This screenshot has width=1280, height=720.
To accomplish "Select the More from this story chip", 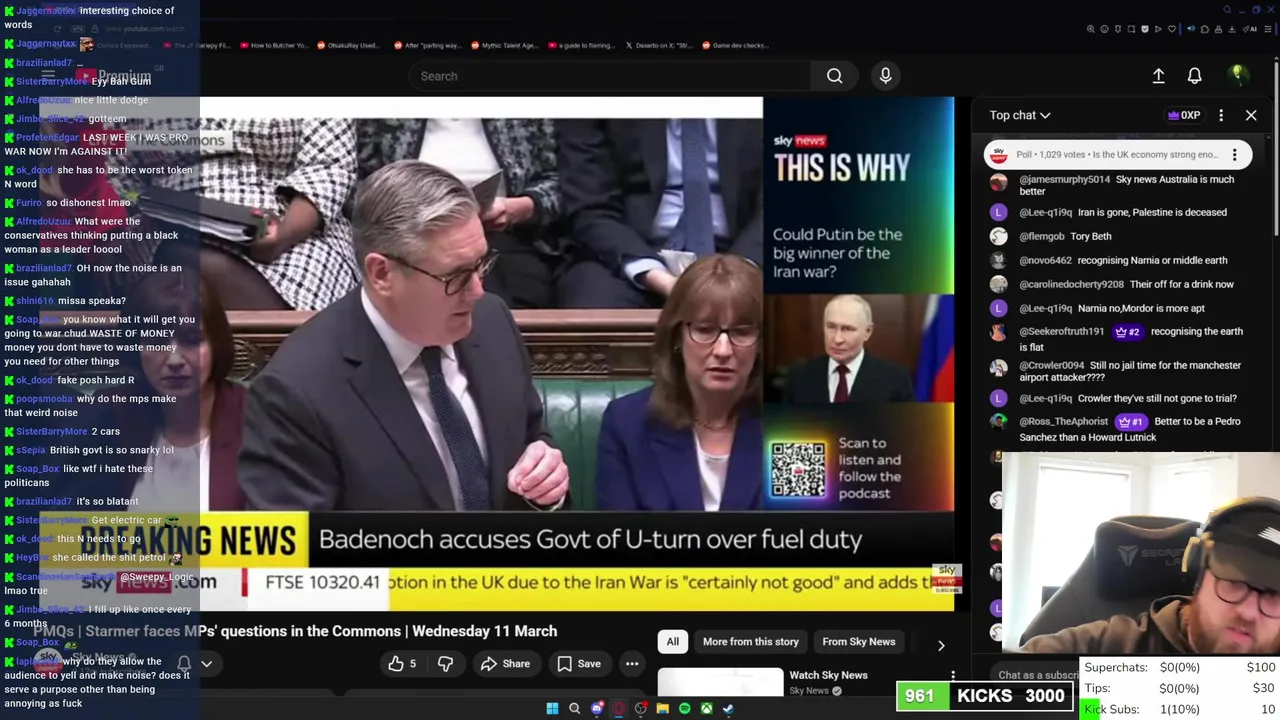I will (x=750, y=642).
